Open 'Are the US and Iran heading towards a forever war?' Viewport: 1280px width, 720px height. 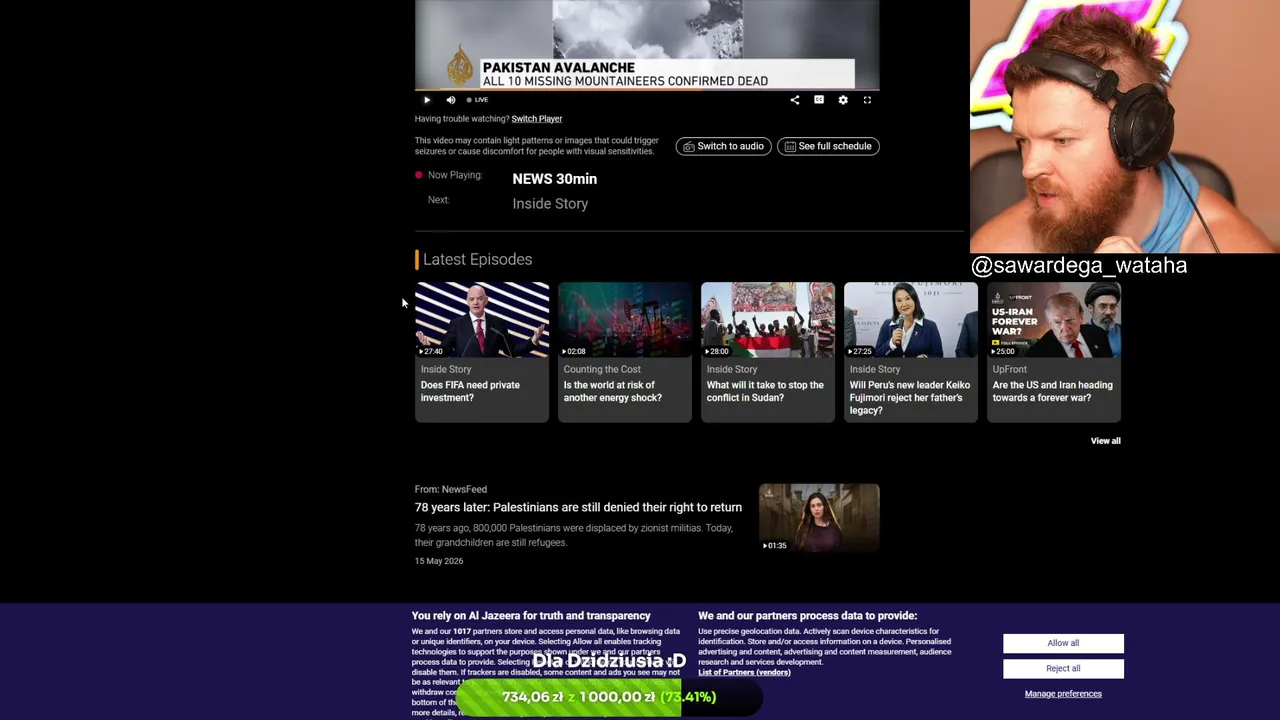(1052, 392)
